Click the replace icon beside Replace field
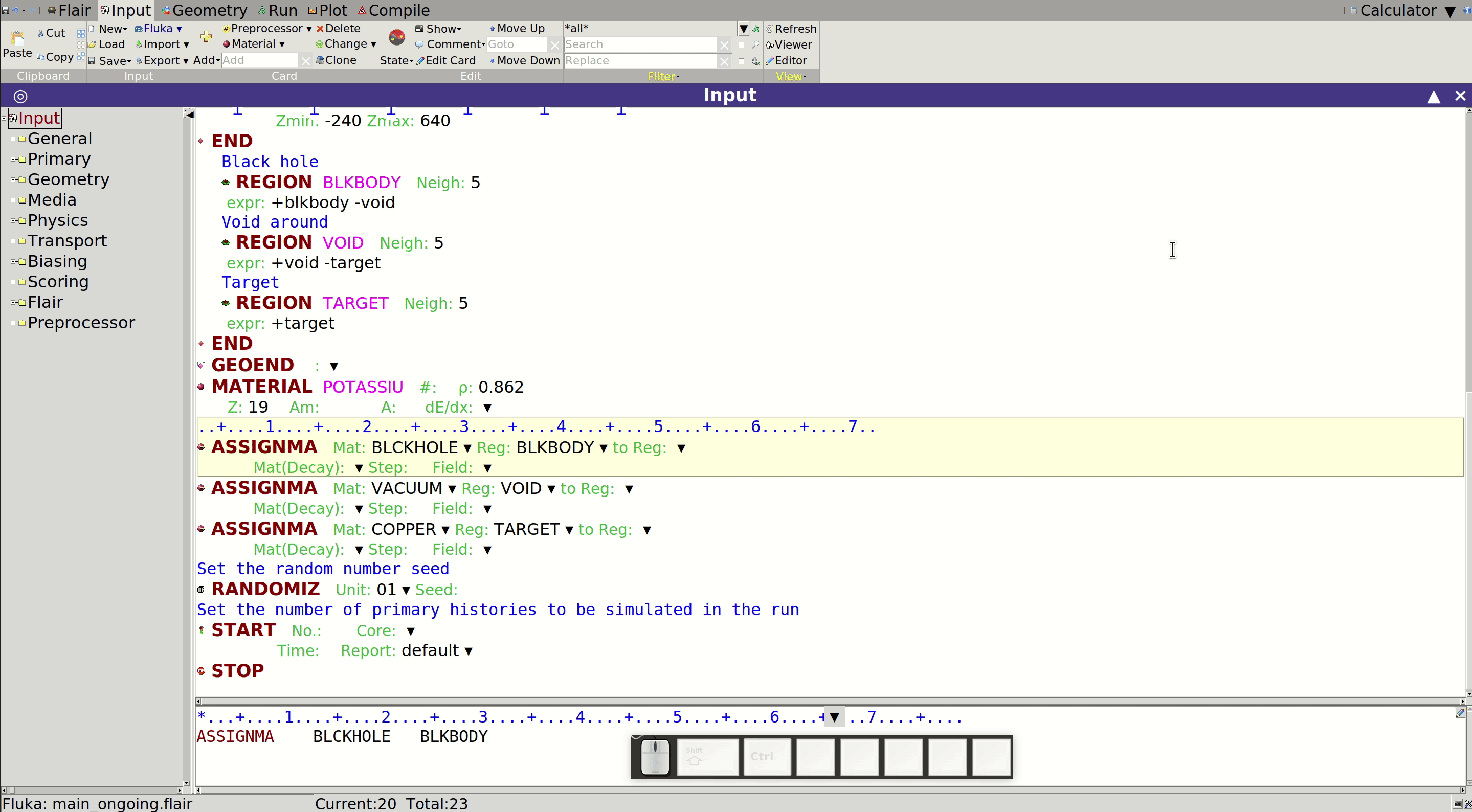 click(x=756, y=60)
